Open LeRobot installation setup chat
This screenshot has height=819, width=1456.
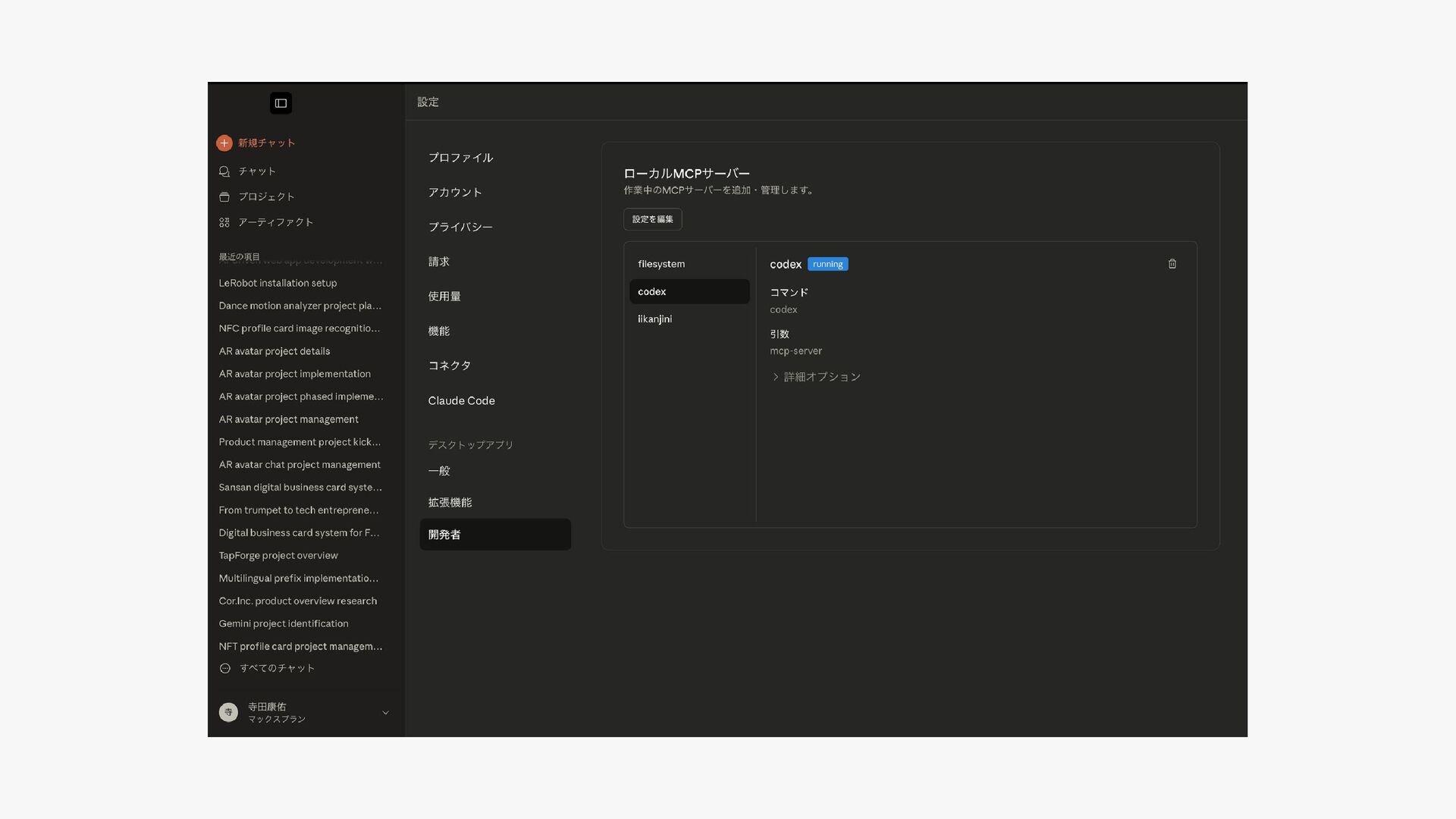click(x=278, y=283)
